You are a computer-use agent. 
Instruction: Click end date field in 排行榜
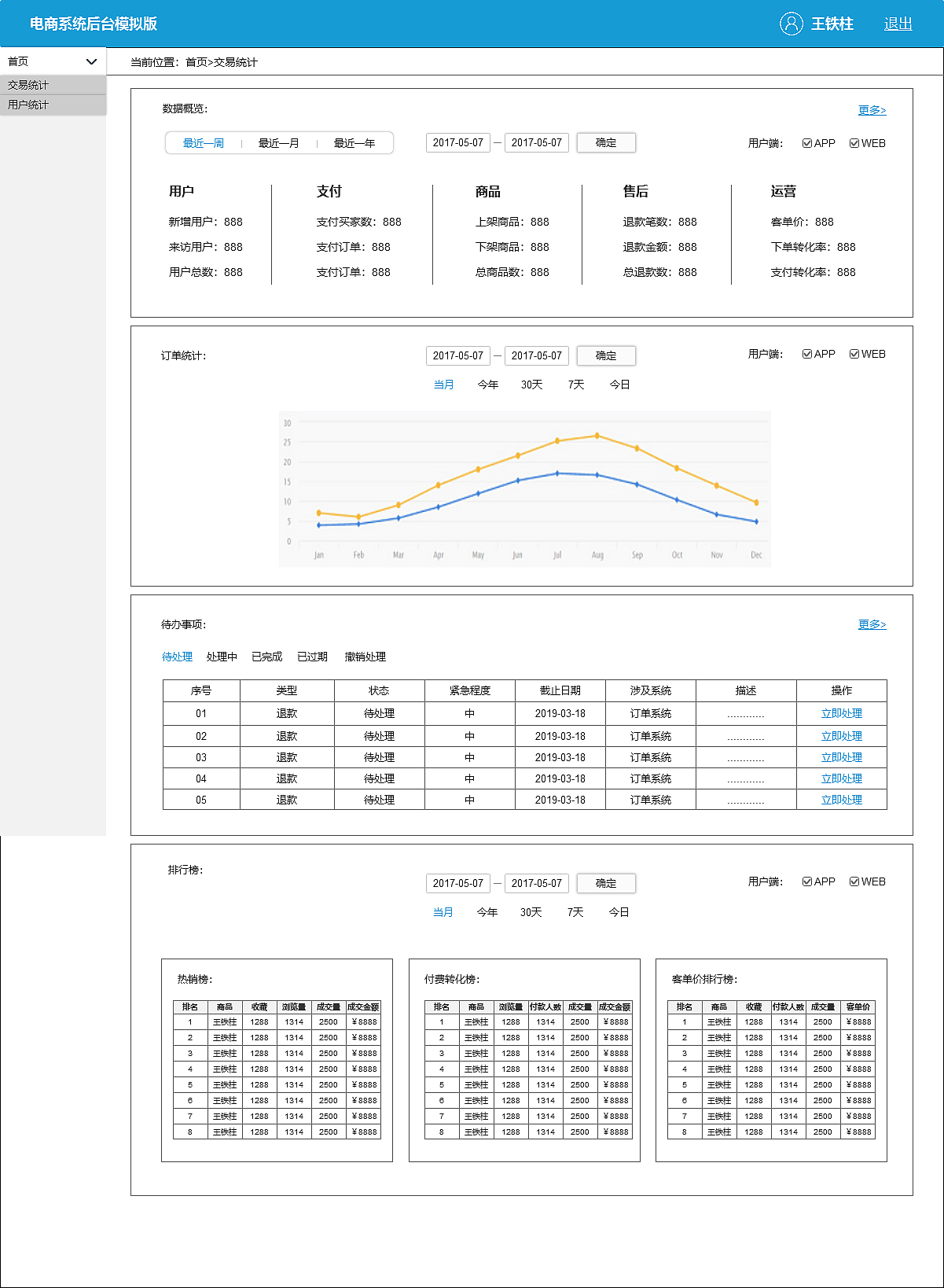click(x=537, y=883)
